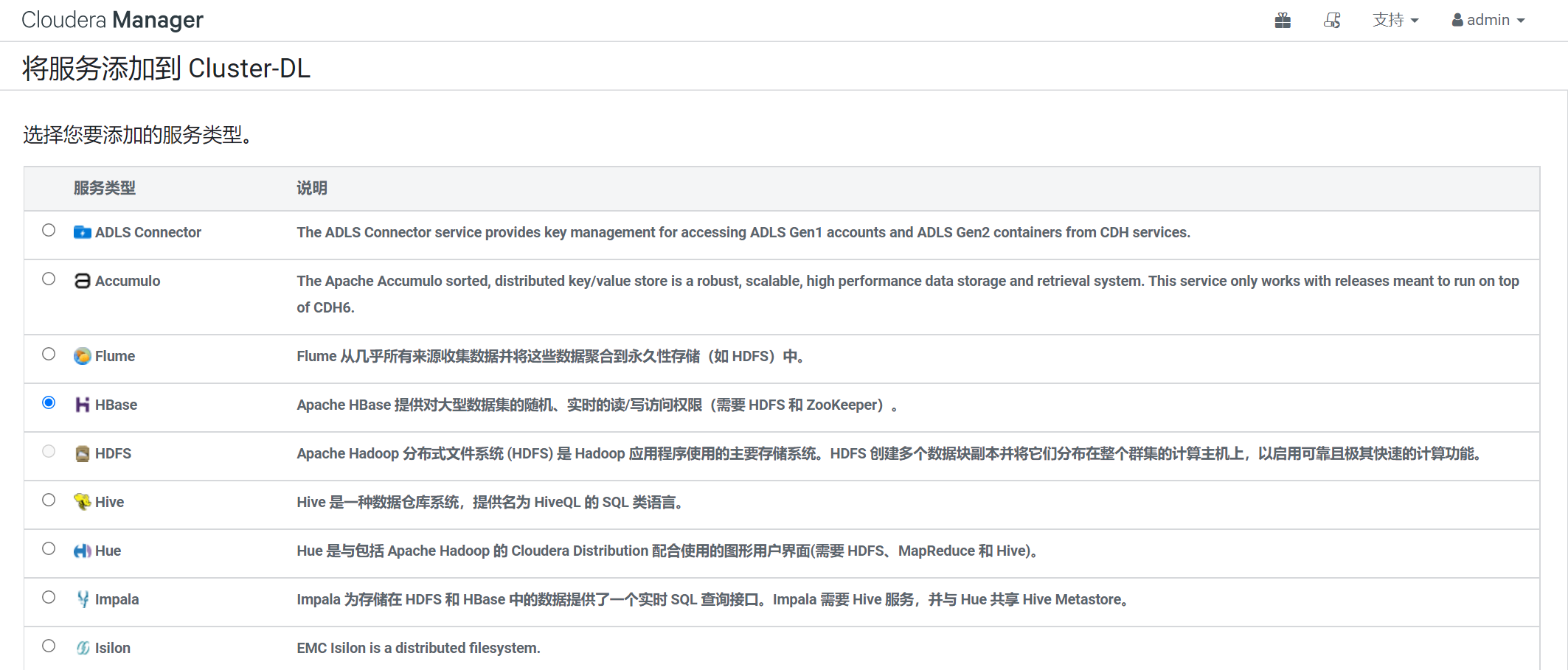This screenshot has width=1568, height=670.
Task: Select the Hue radio button
Action: [49, 548]
